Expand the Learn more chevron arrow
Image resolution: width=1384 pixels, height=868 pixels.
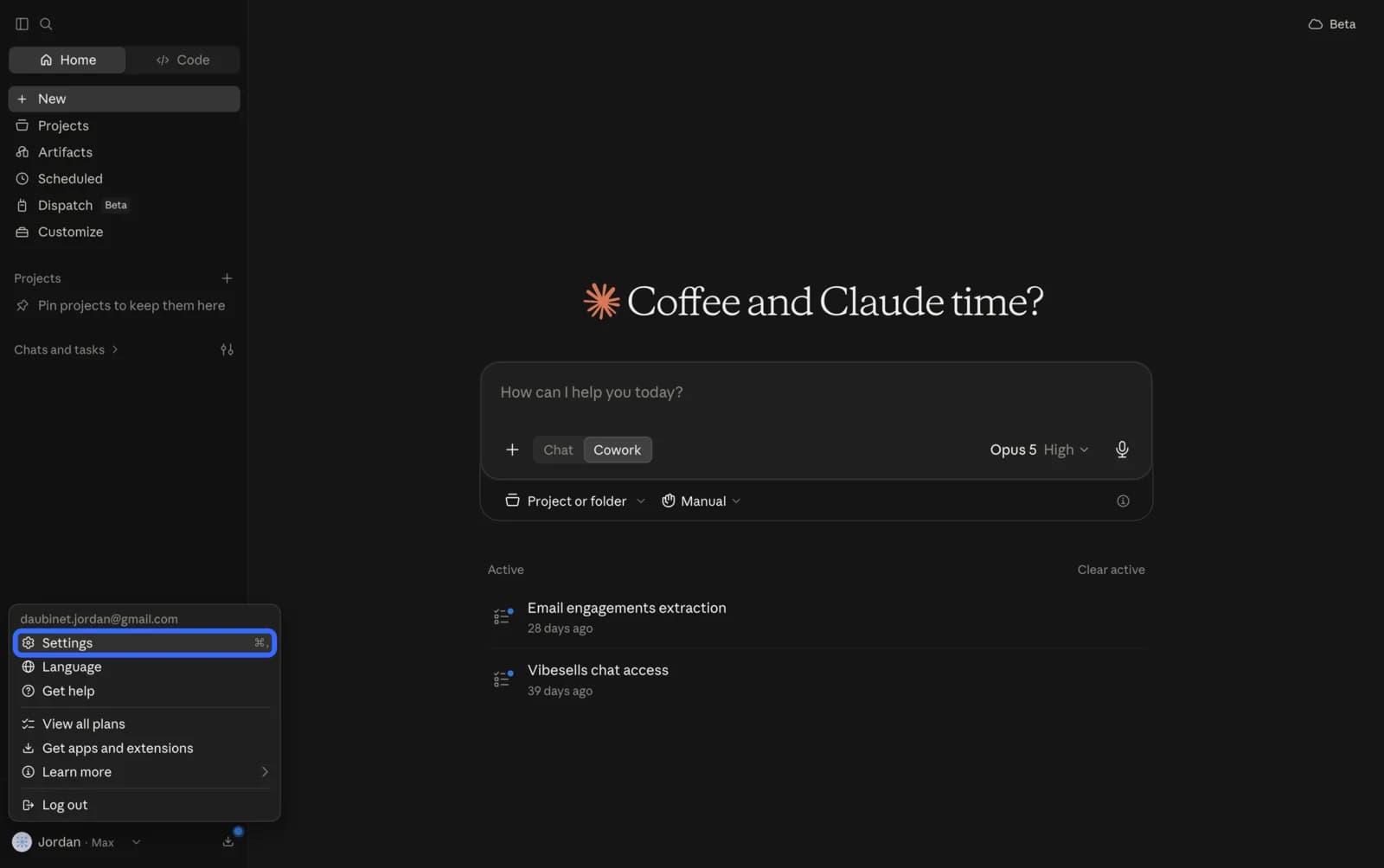click(x=265, y=773)
